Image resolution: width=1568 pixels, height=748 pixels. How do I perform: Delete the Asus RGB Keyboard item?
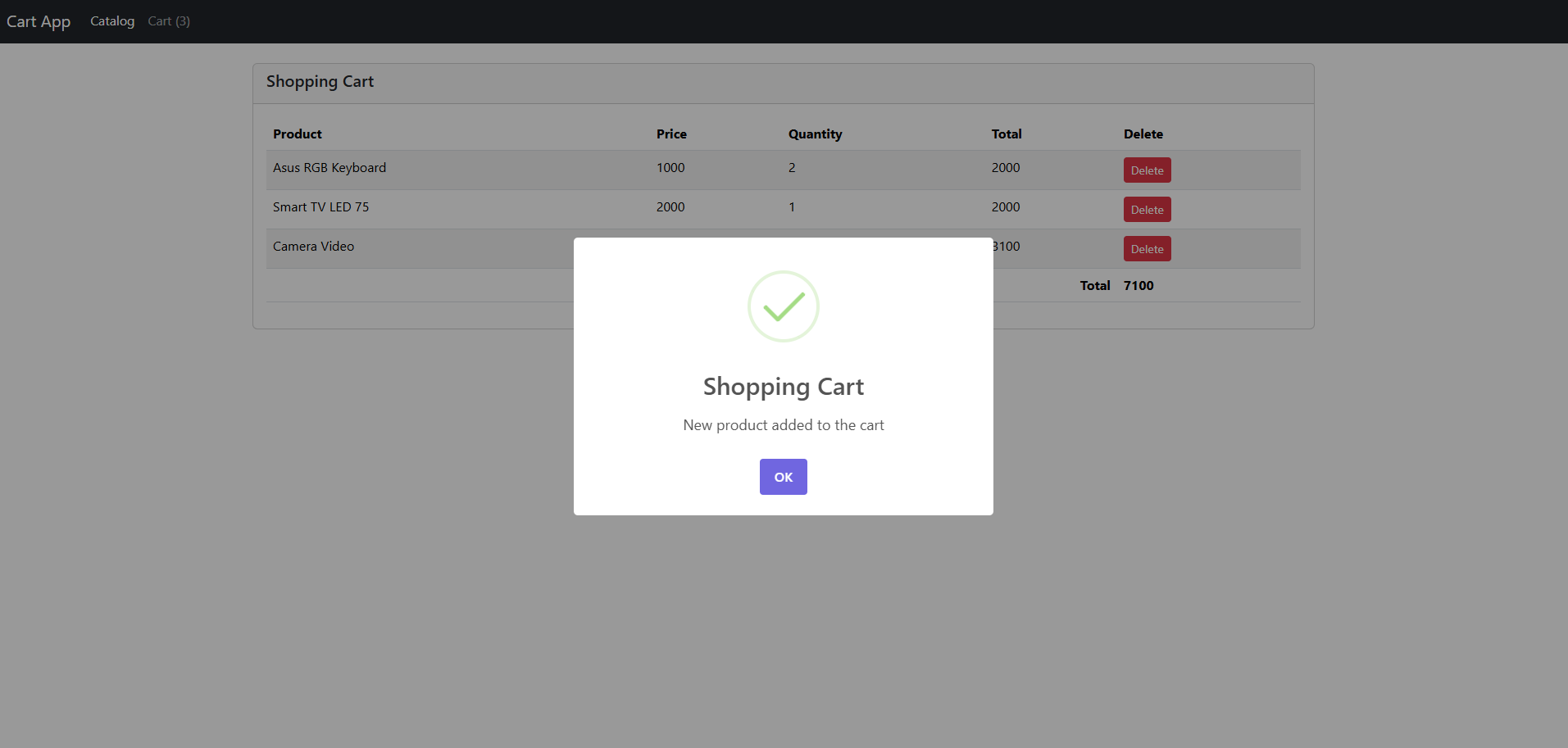1146,170
